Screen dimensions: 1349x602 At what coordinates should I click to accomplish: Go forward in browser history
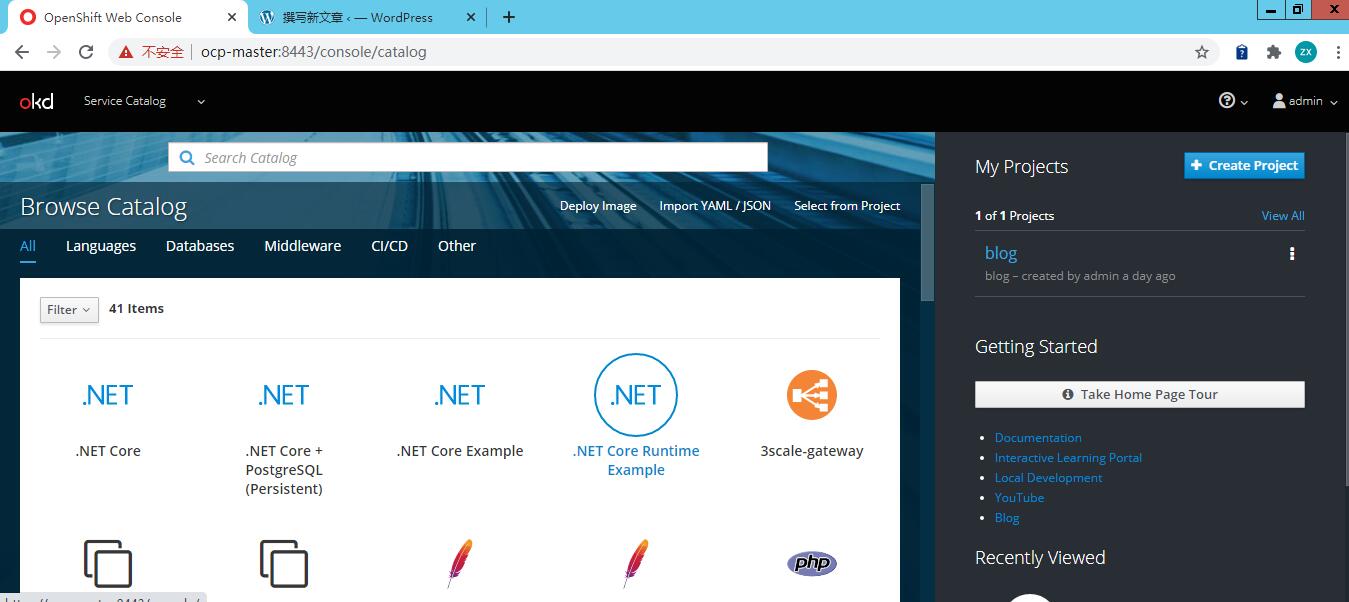tap(54, 52)
